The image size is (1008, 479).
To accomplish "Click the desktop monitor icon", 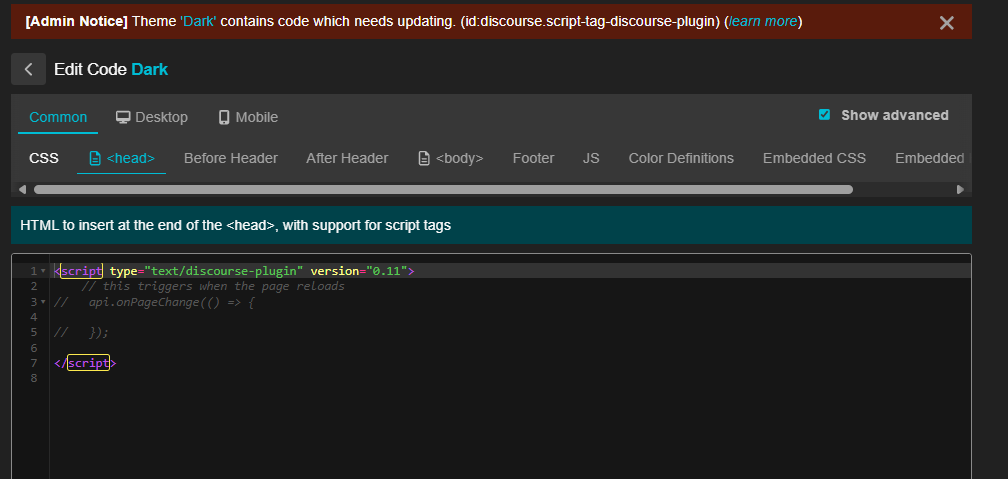I will [x=123, y=117].
